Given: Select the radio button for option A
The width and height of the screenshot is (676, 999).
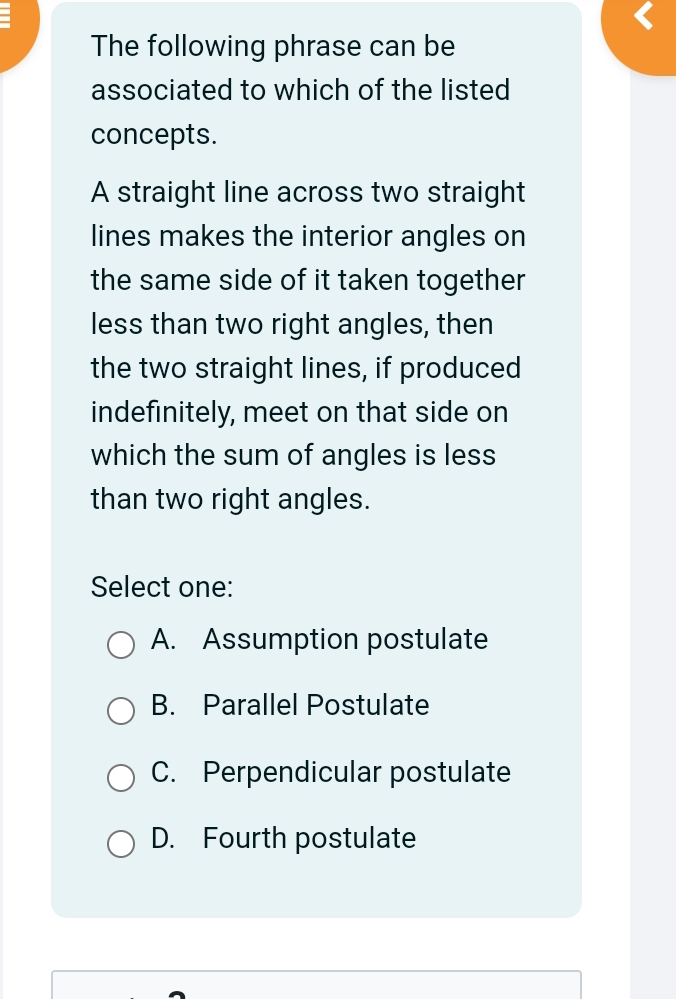Looking at the screenshot, I should (x=121, y=645).
